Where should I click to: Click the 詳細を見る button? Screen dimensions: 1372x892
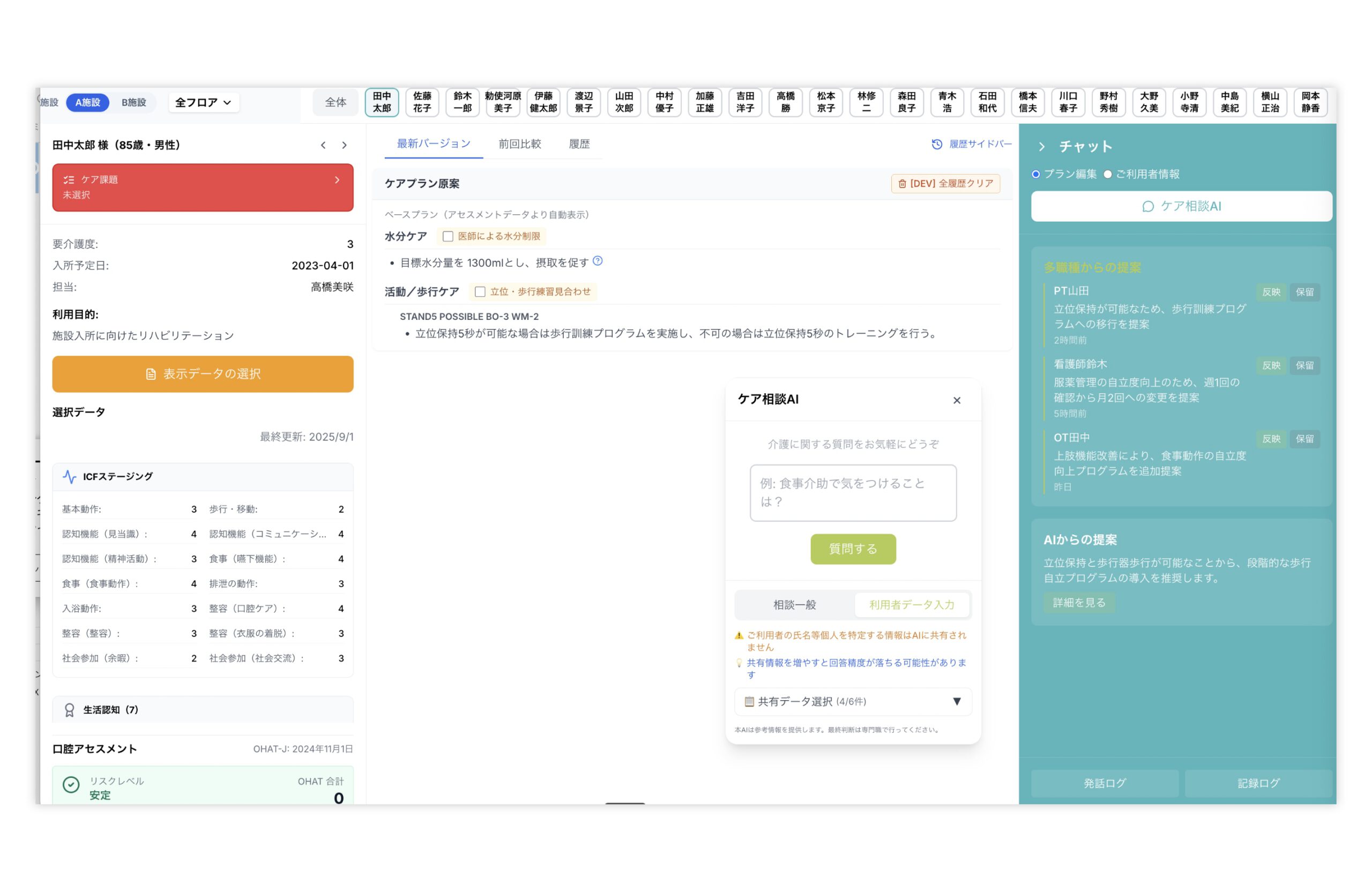1079,603
